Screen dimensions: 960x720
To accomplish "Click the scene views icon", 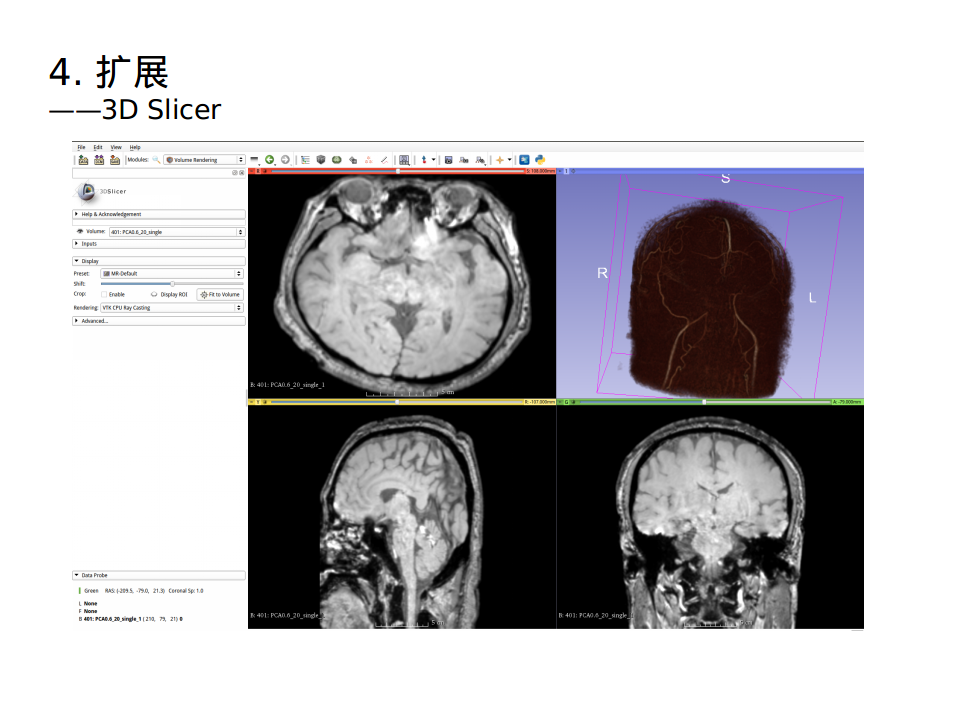I will coord(464,160).
